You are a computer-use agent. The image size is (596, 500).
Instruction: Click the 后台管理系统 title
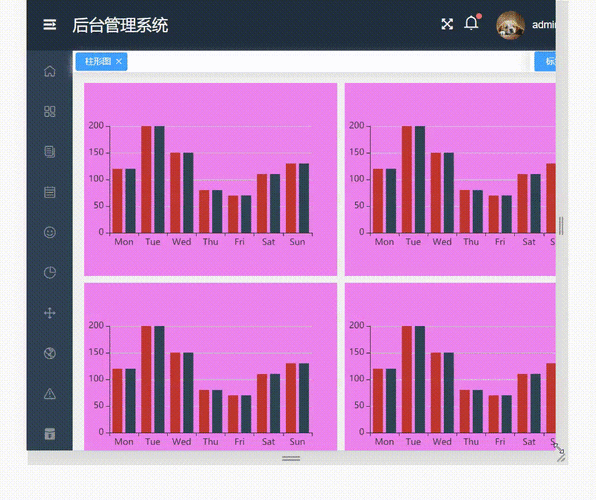click(120, 25)
